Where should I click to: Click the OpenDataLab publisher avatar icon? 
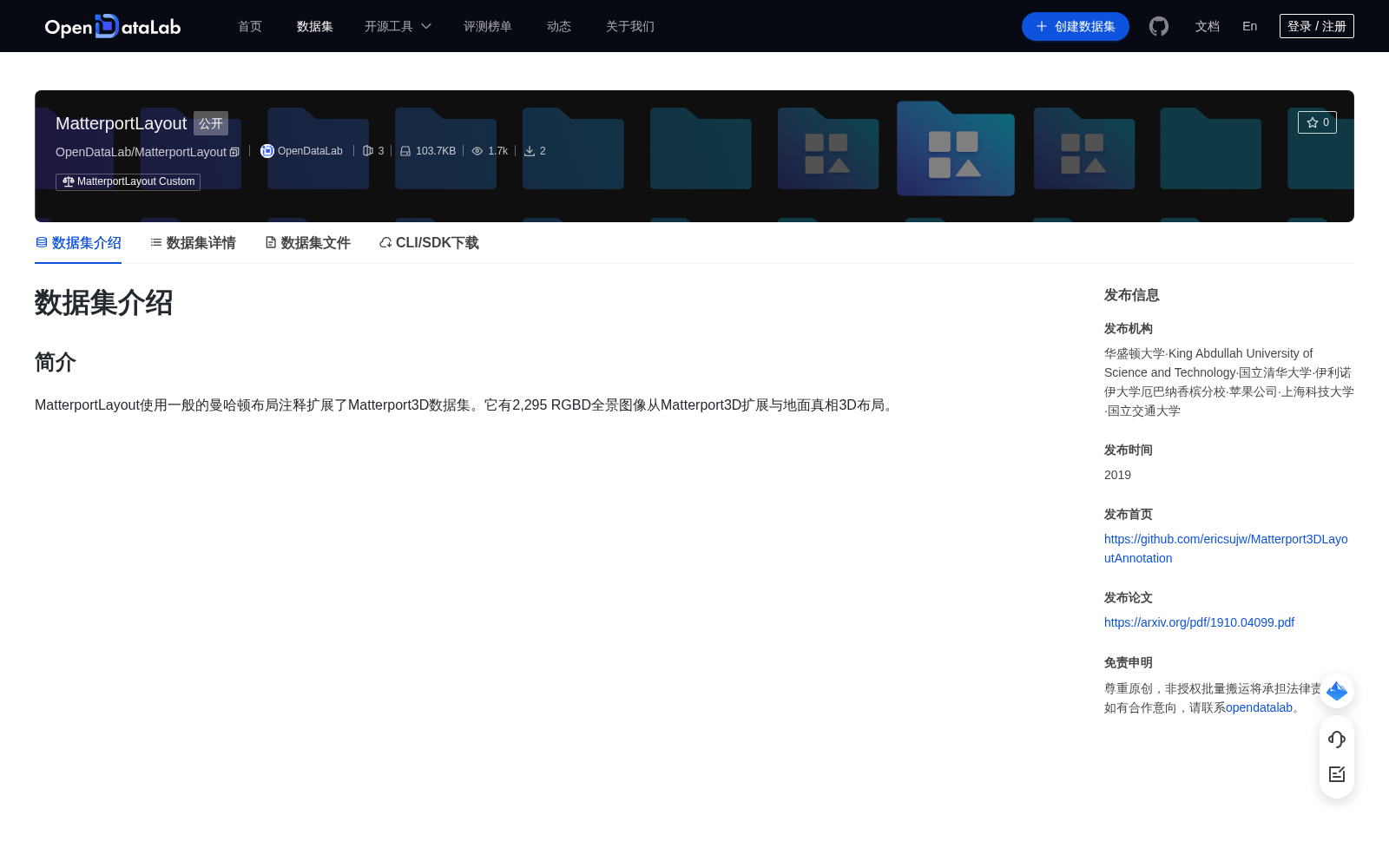coord(267,151)
